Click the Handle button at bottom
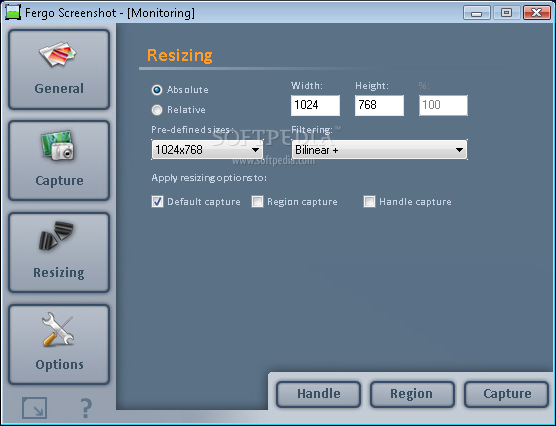 (318, 394)
